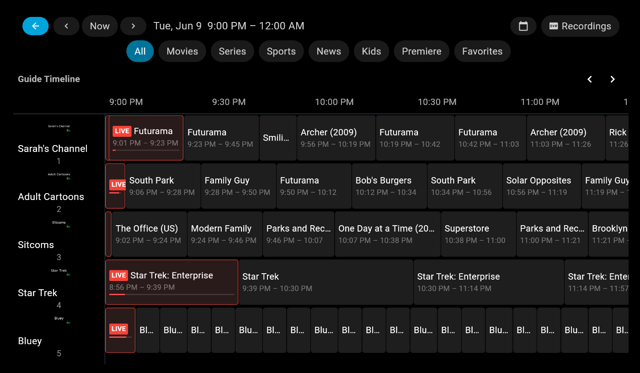Viewport: 640px width, 373px height.
Task: Open Star Trek 9:39 PM – 10:30 PM
Action: (326, 282)
